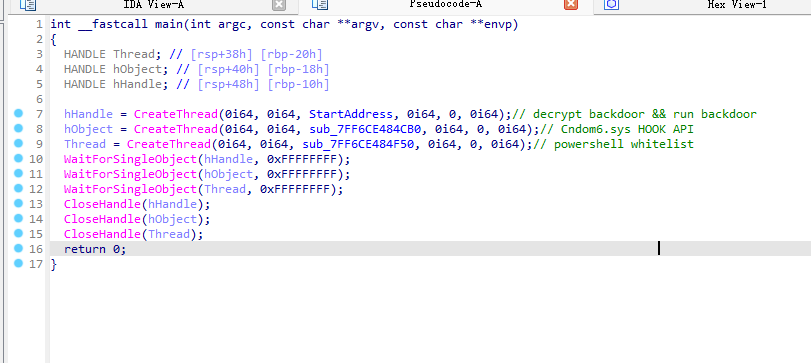Image resolution: width=811 pixels, height=363 pixels.
Task: Click the main function name
Action: [169, 24]
